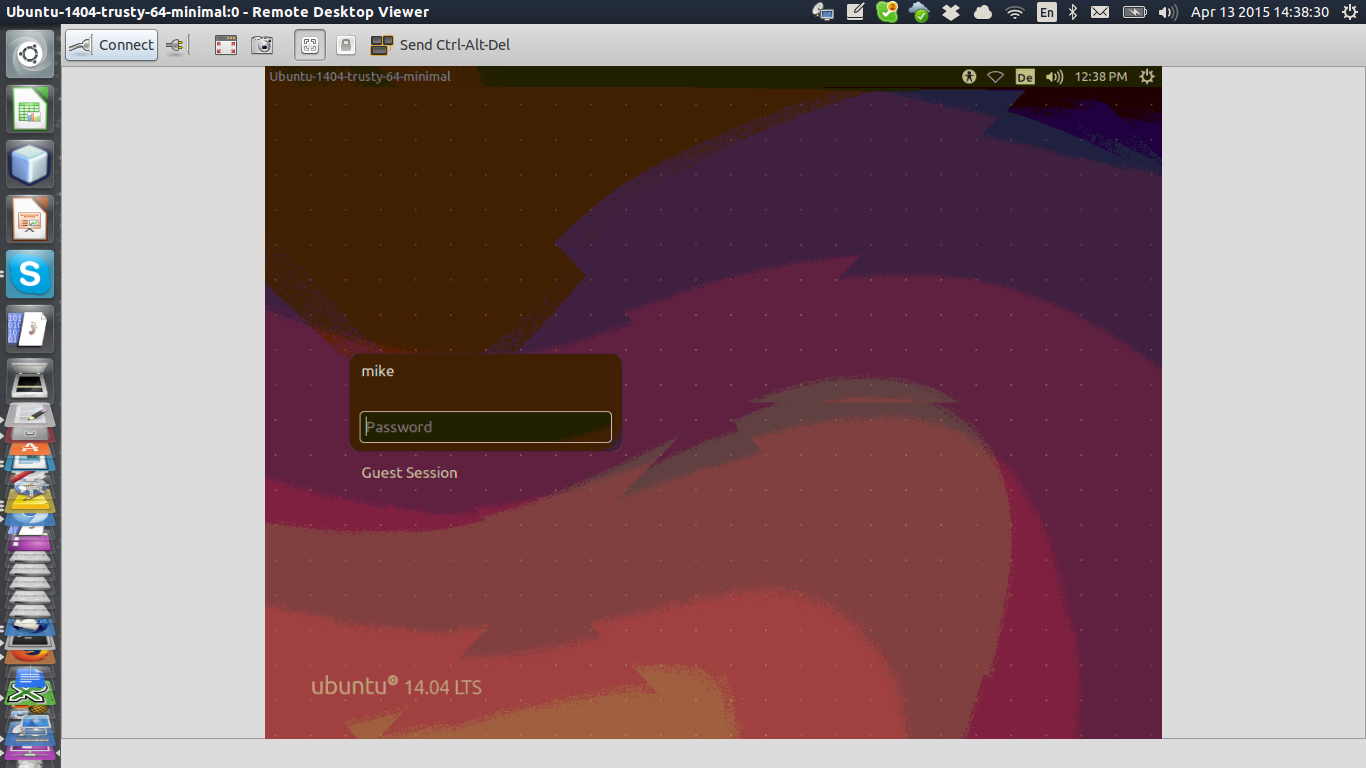Click the Connect button in the toolbar
Screen dimensions: 1366x768
[111, 45]
